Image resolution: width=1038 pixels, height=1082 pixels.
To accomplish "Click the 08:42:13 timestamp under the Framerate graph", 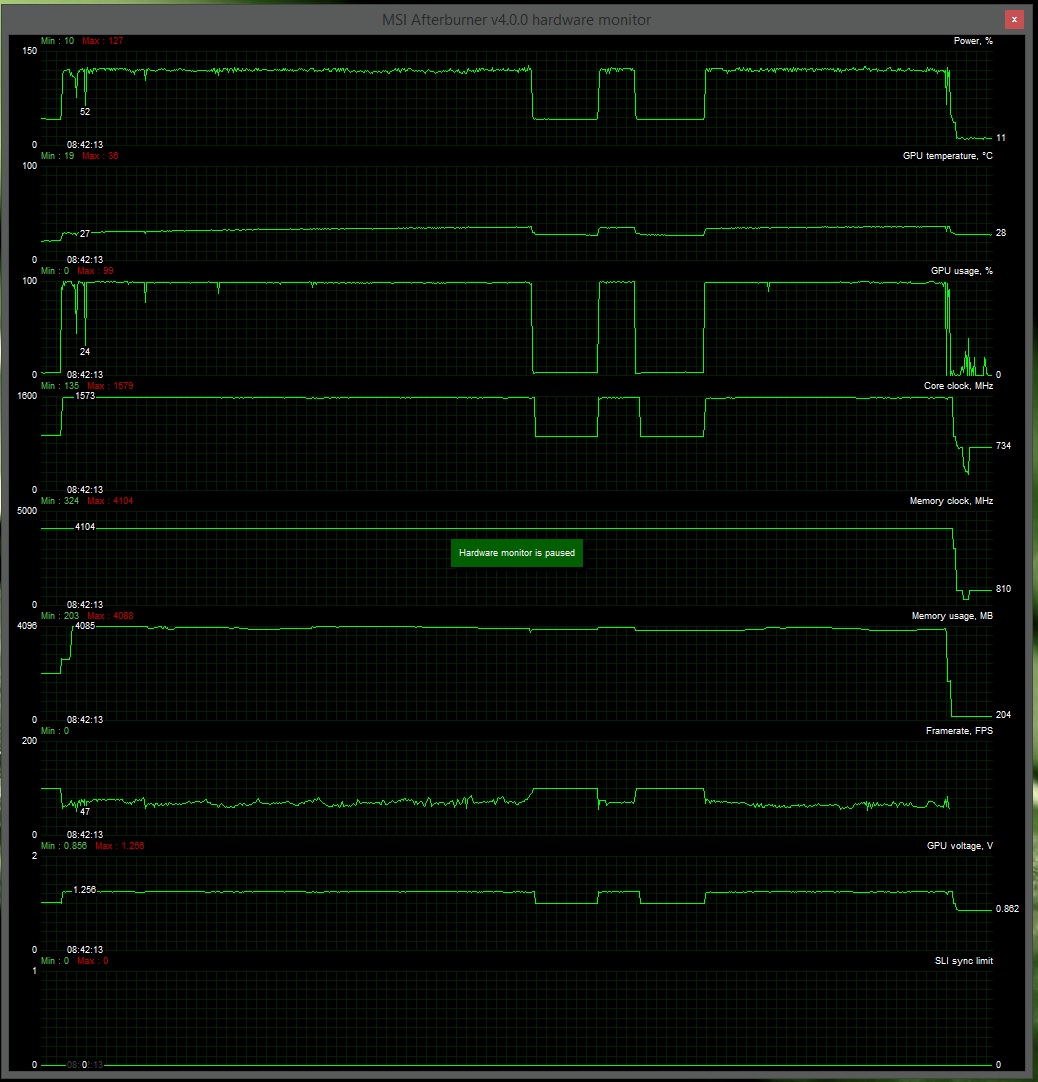I will 85,835.
